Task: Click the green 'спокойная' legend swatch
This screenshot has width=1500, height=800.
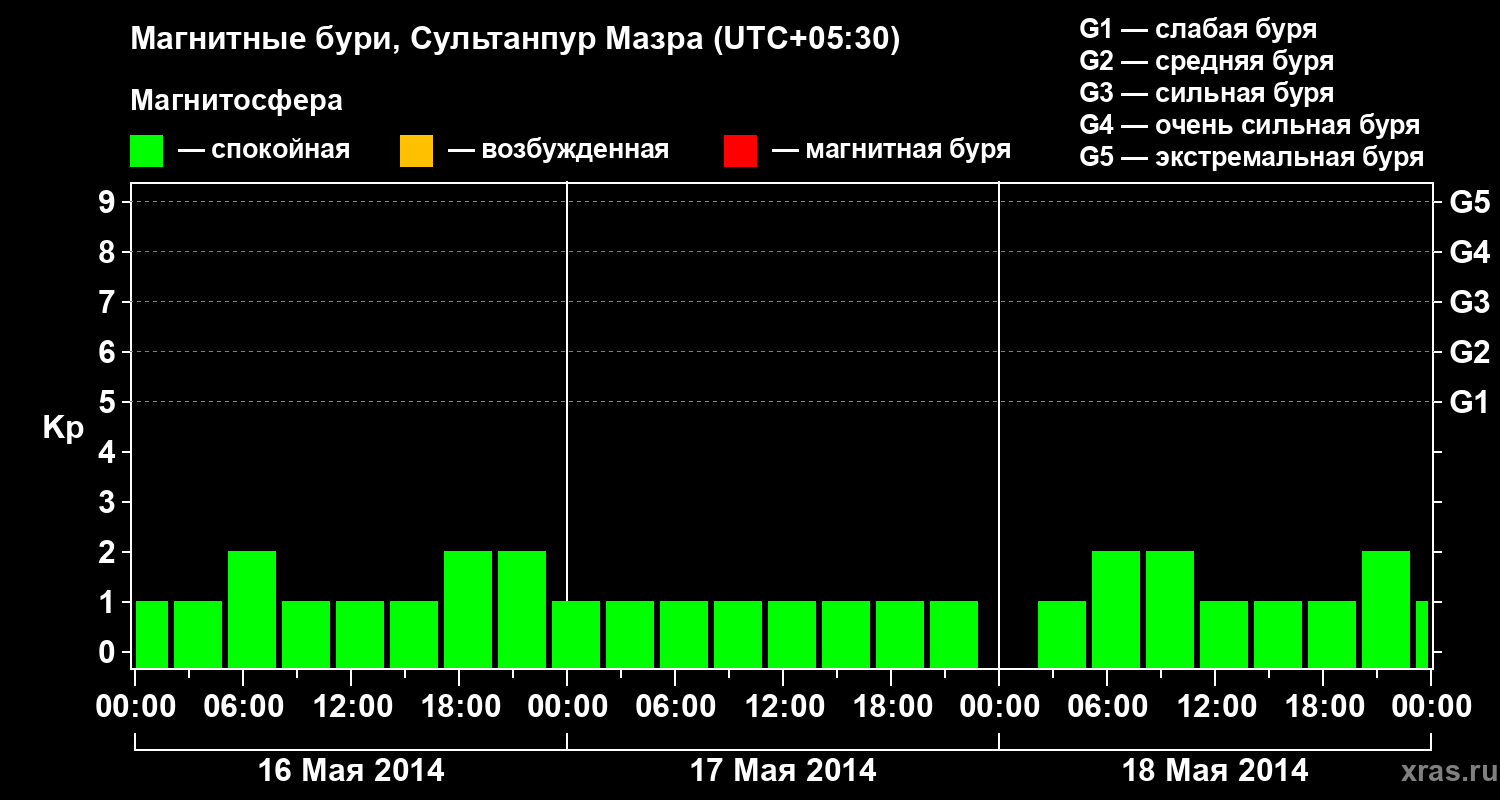Action: [x=147, y=151]
